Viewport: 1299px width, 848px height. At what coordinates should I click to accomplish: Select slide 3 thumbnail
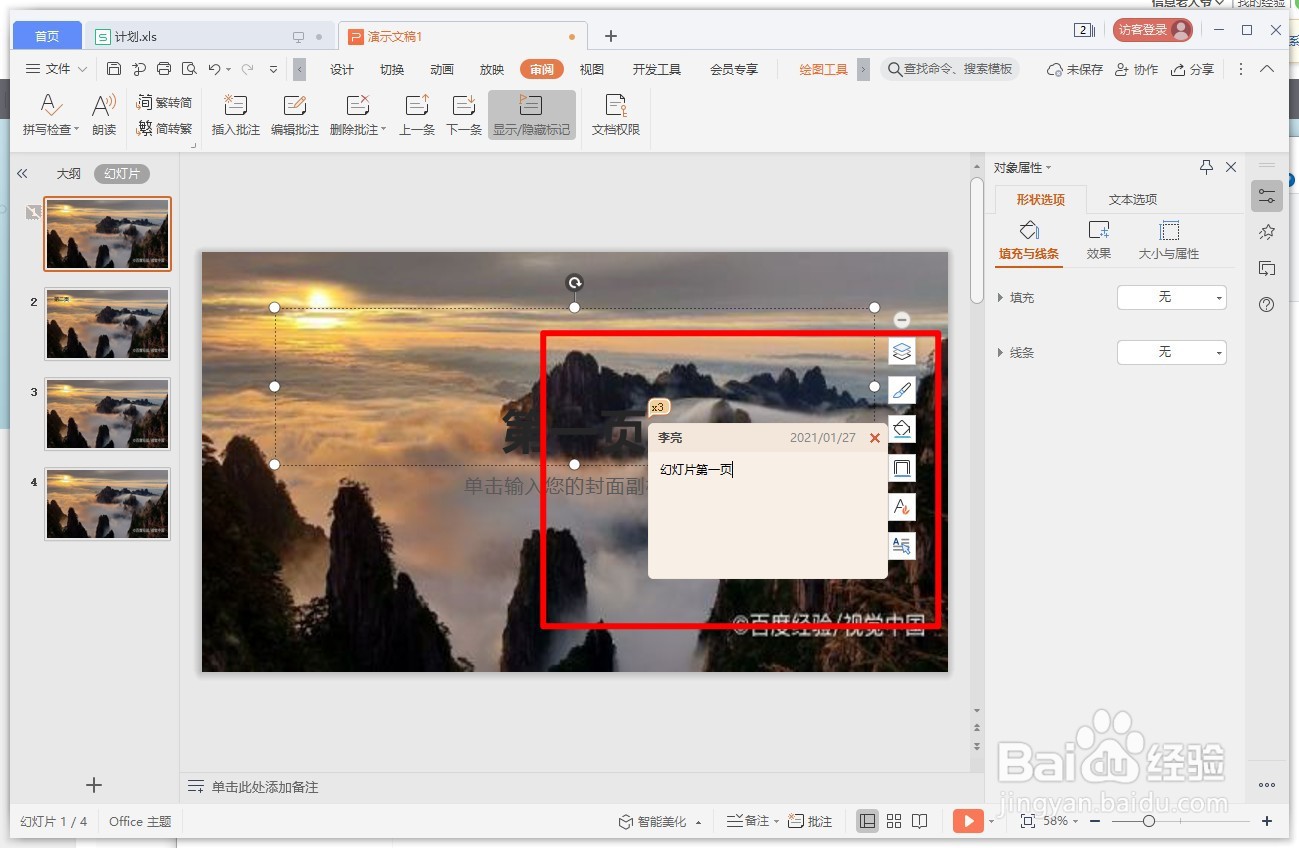click(107, 414)
